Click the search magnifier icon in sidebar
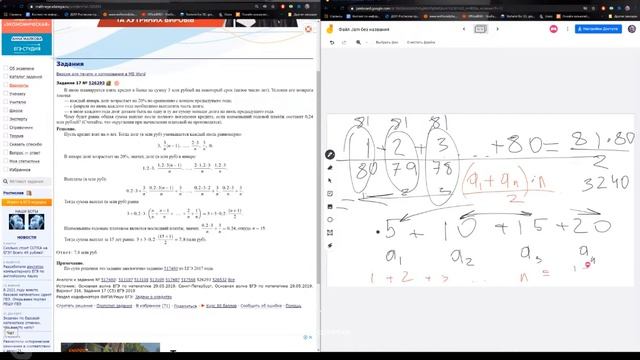Viewport: 640px width, 360px height. (x=5, y=181)
